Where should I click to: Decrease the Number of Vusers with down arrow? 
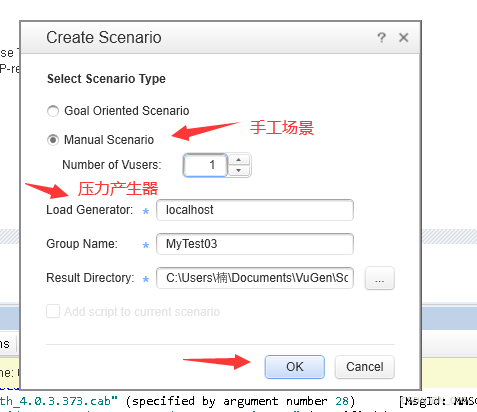239,170
